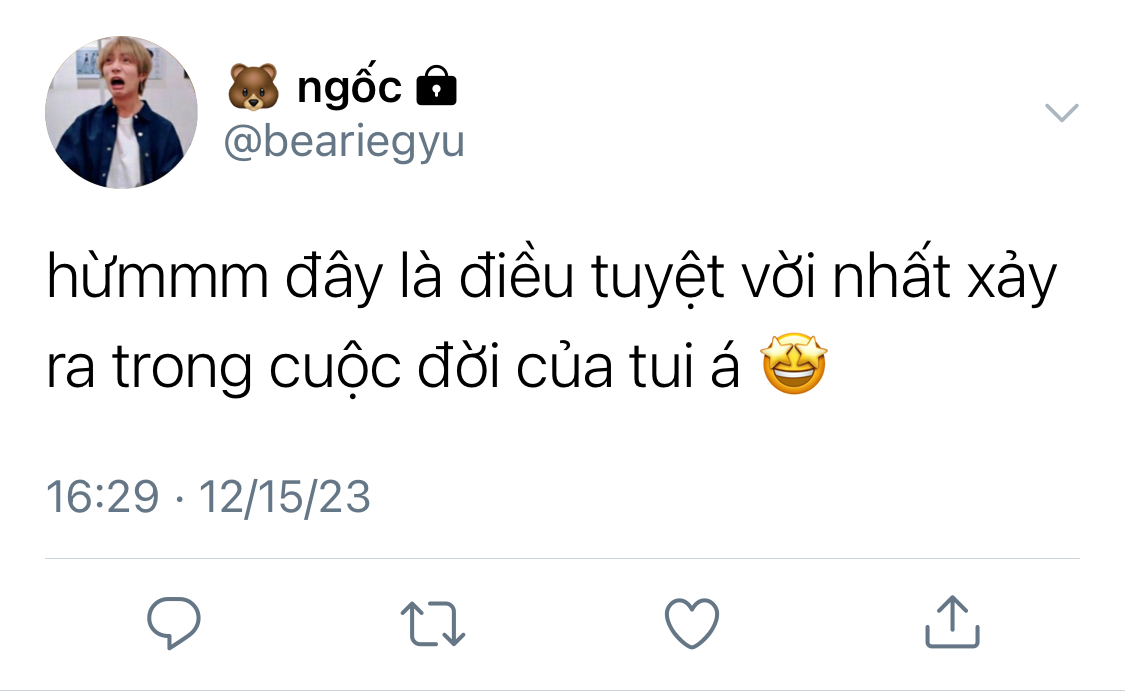Like the tweet with the heart icon
1125x691 pixels.
pos(692,623)
